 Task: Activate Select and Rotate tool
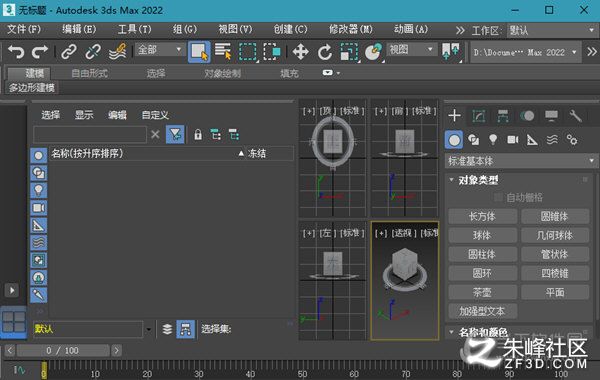coord(324,52)
